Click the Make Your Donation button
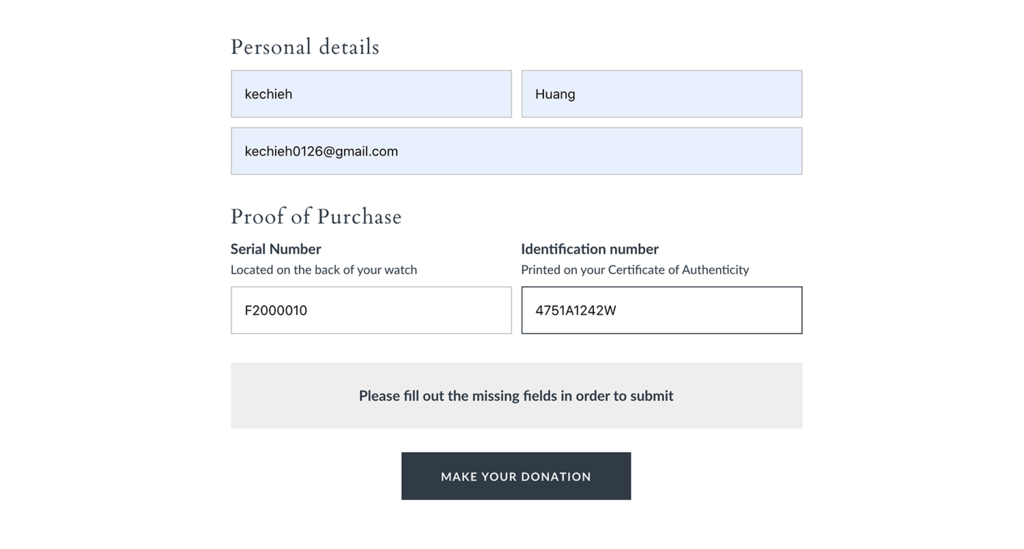This screenshot has height=549, width=1024. pyautogui.click(x=516, y=476)
